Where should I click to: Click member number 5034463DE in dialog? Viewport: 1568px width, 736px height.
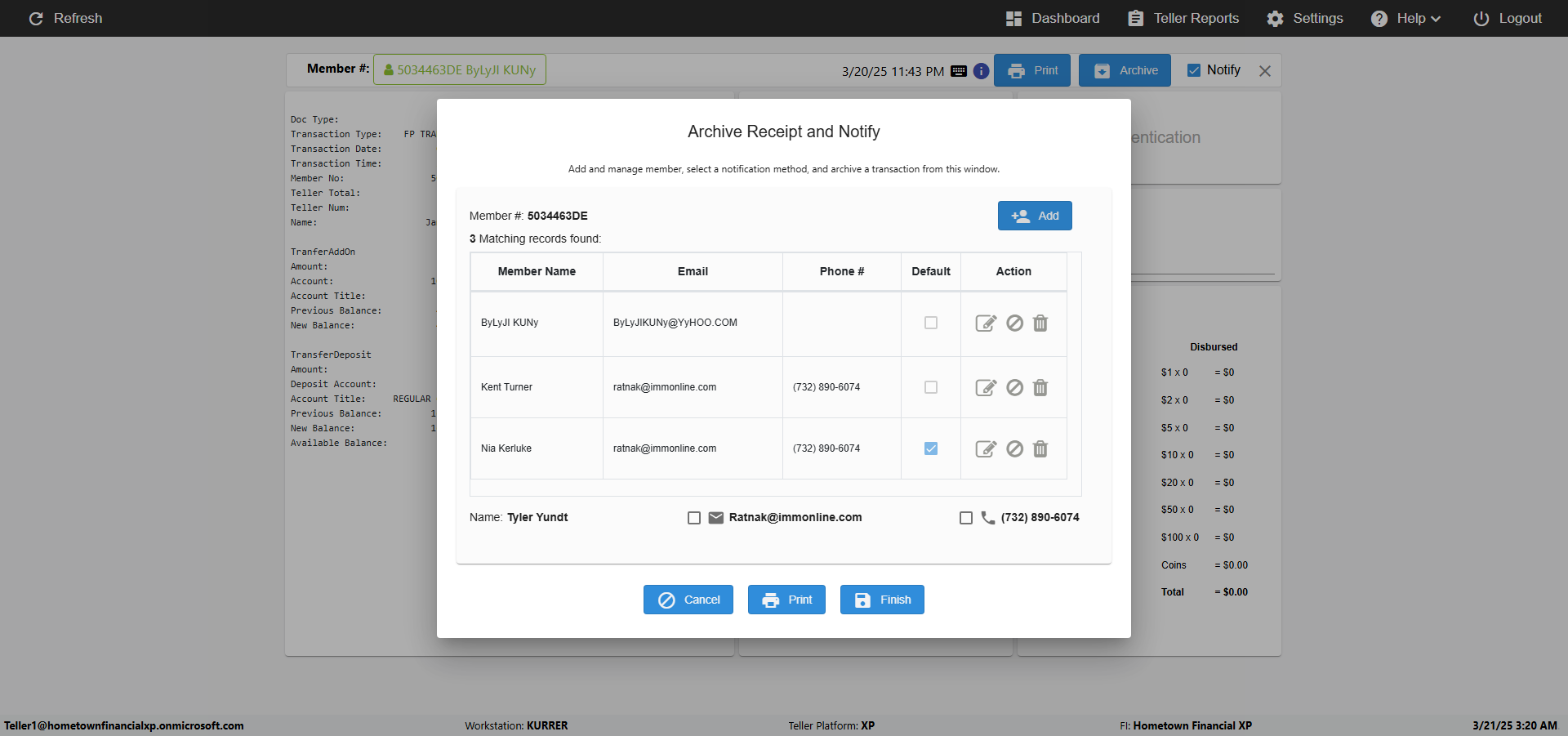[558, 216]
